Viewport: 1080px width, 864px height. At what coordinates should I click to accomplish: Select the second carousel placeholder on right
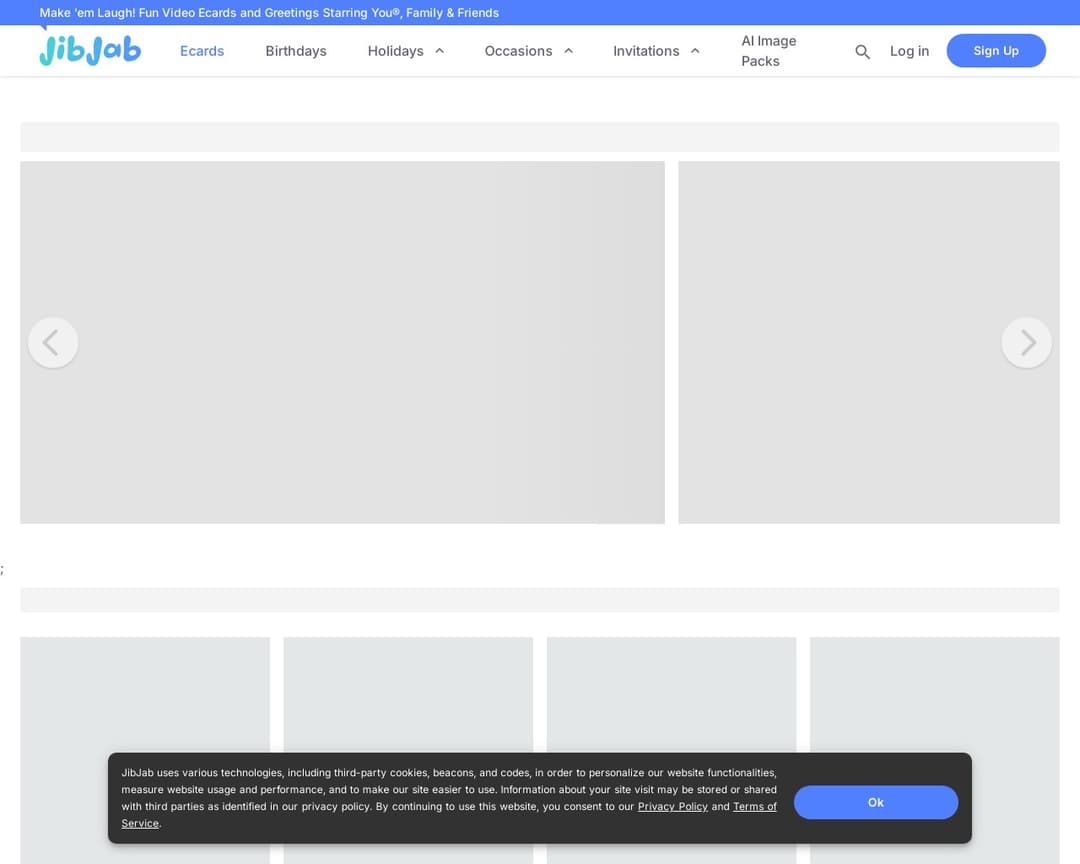(868, 250)
